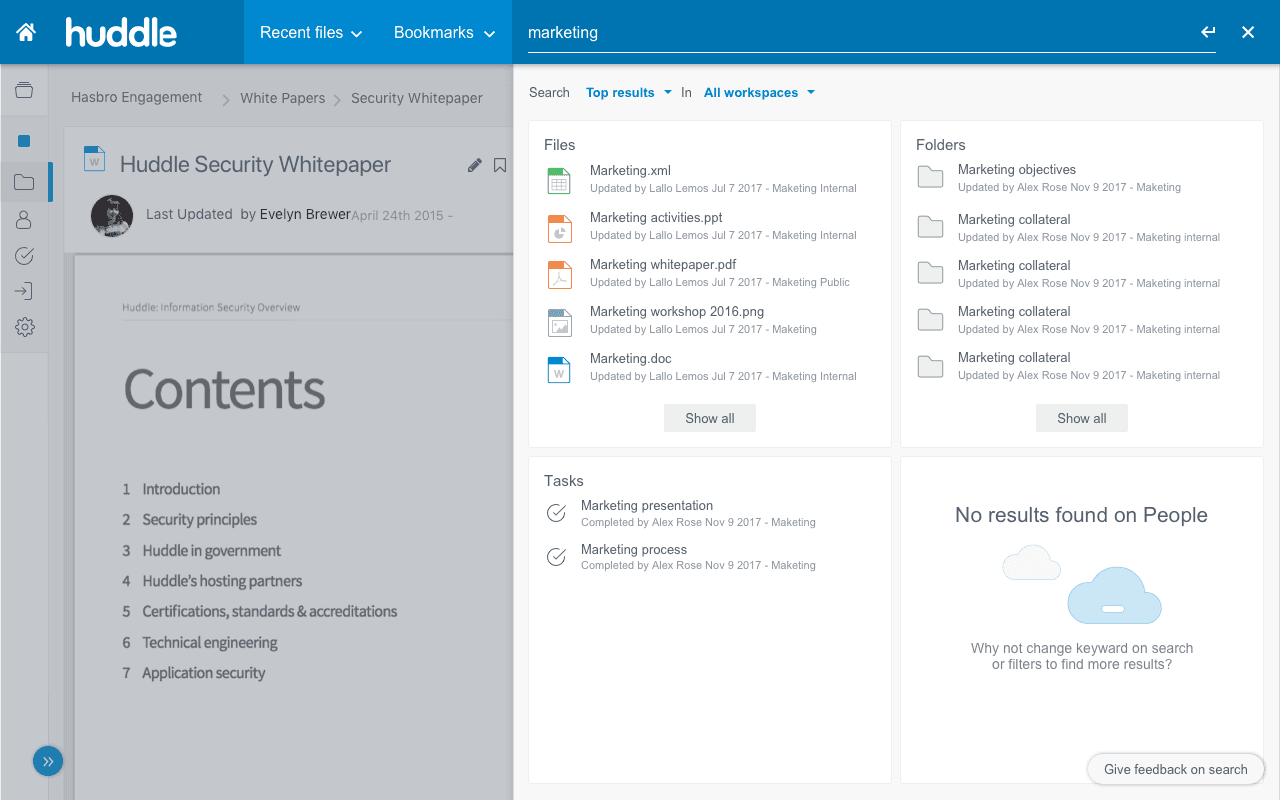The image size is (1280, 800).
Task: Open the stacked workspaces icon in sidebar
Action: tap(24, 90)
